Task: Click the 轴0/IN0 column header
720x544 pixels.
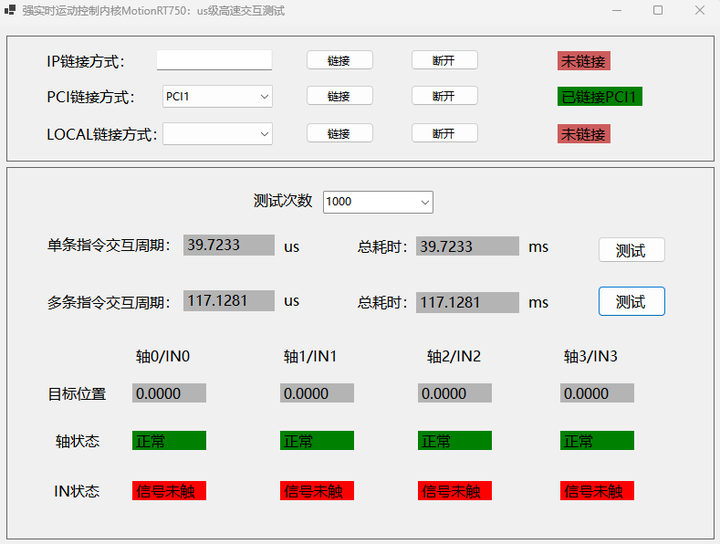Action: (x=163, y=356)
